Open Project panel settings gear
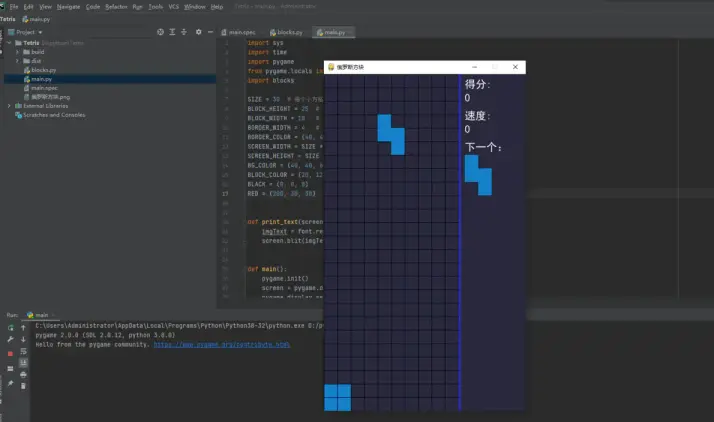This screenshot has height=422, width=714. pos(199,32)
